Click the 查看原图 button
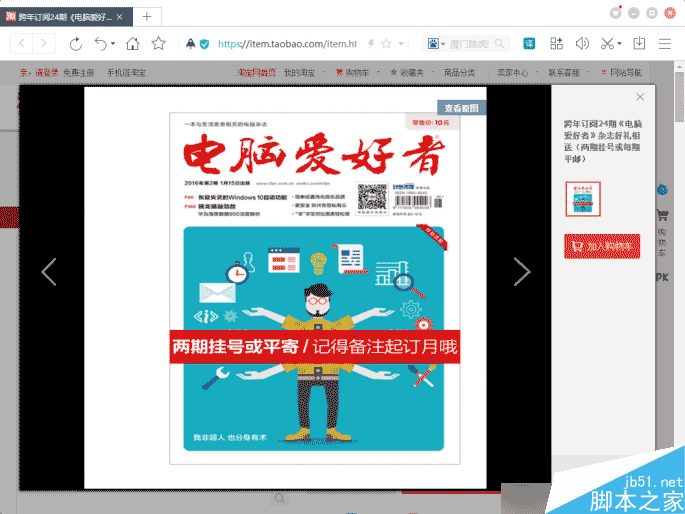 461,108
